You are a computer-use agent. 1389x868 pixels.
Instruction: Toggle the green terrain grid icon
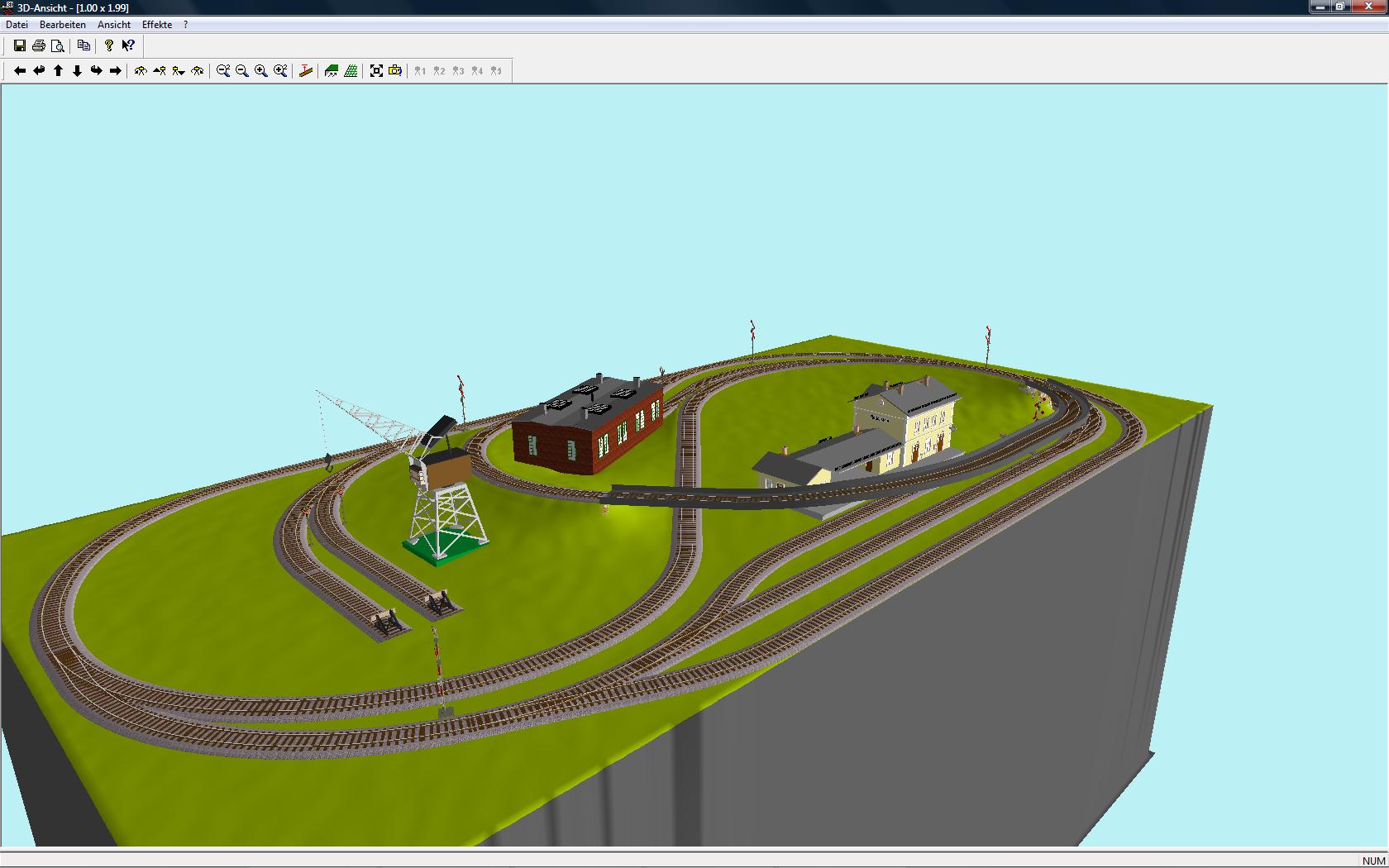[x=351, y=71]
